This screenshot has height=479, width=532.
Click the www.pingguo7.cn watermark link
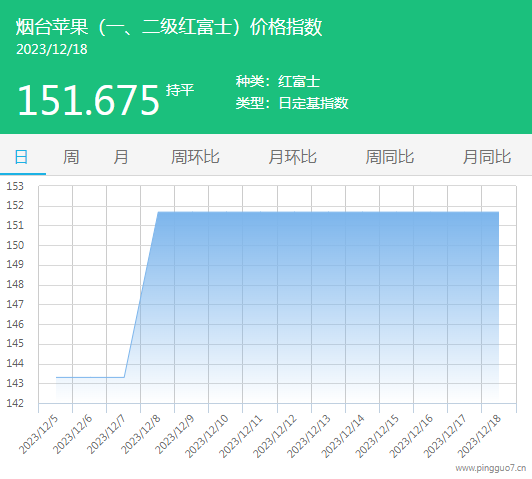491,468
